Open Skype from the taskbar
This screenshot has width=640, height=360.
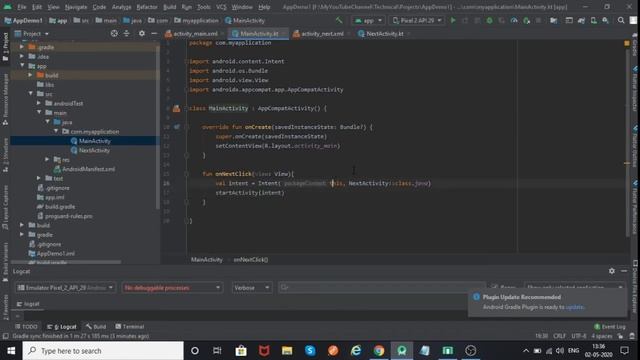(310, 351)
